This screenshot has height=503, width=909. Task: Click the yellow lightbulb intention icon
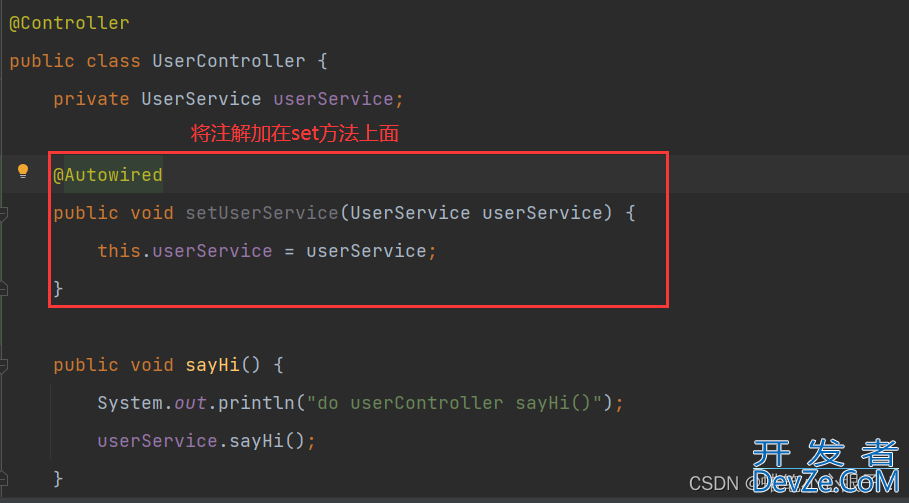23,171
